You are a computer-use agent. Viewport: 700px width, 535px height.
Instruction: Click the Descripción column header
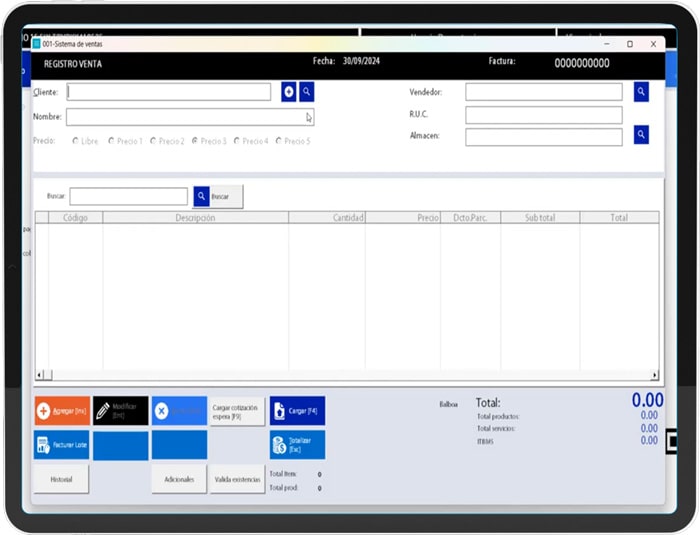(x=196, y=217)
